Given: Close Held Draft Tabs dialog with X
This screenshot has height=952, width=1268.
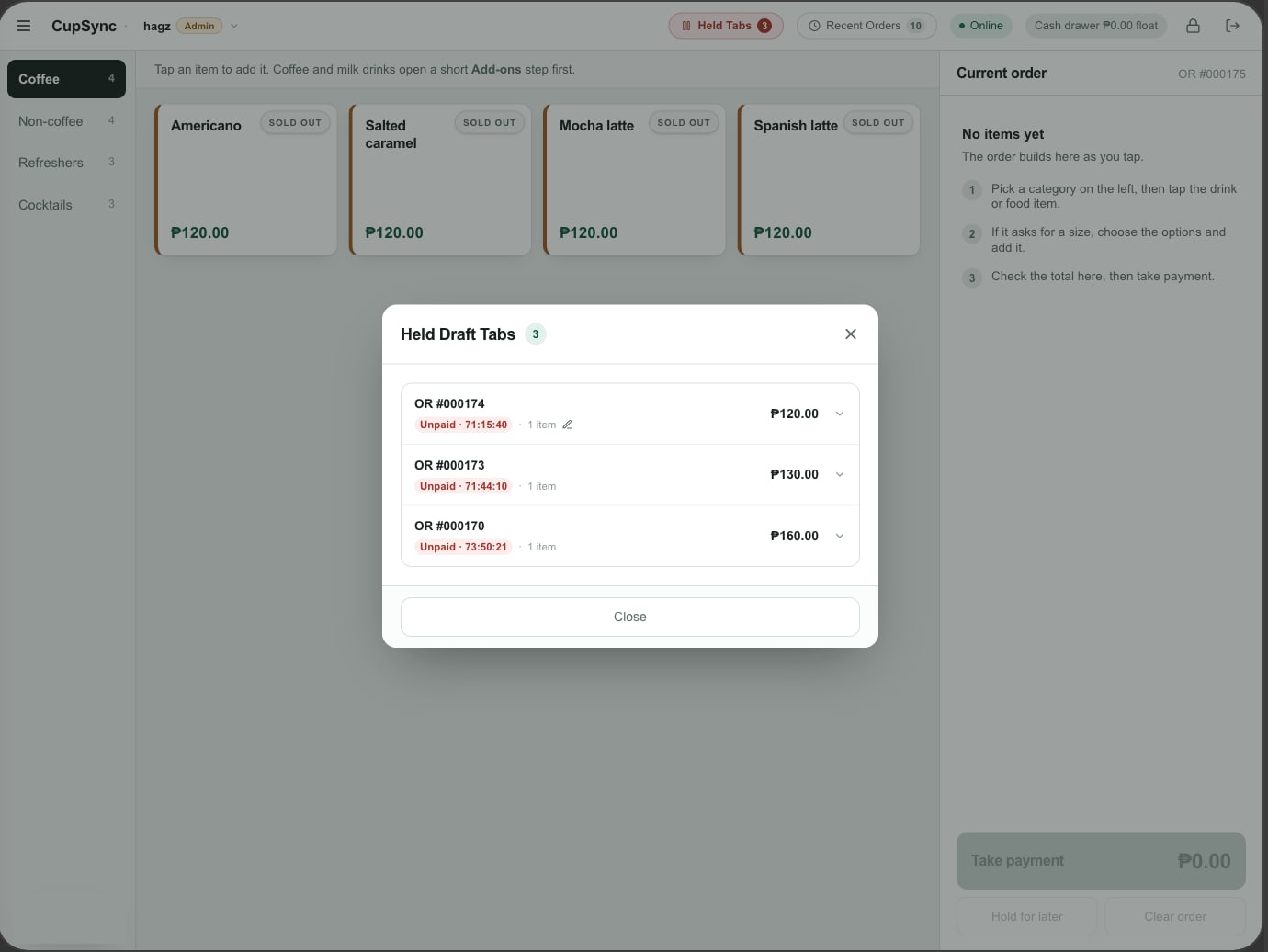Looking at the screenshot, I should pyautogui.click(x=851, y=334).
